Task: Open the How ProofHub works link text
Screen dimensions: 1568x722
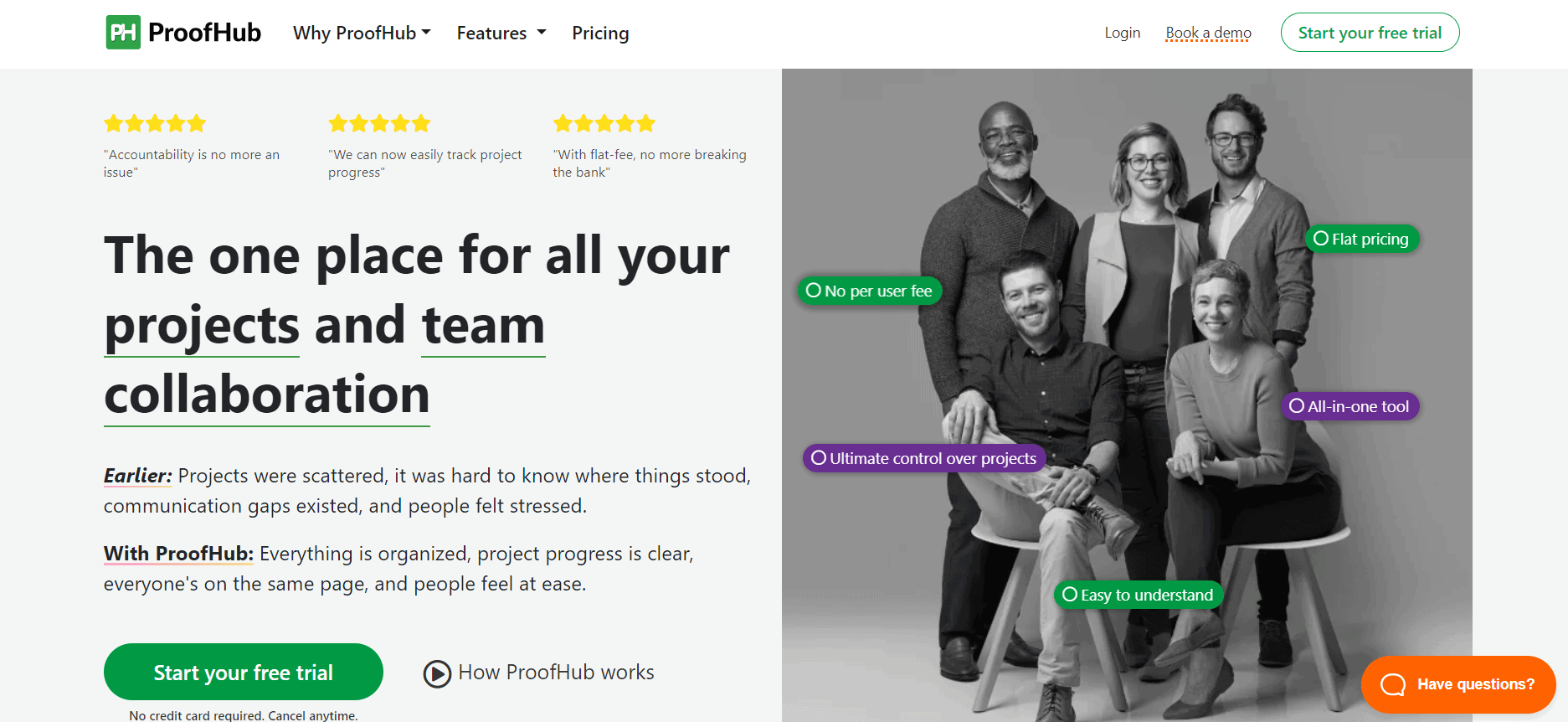Action: [556, 672]
